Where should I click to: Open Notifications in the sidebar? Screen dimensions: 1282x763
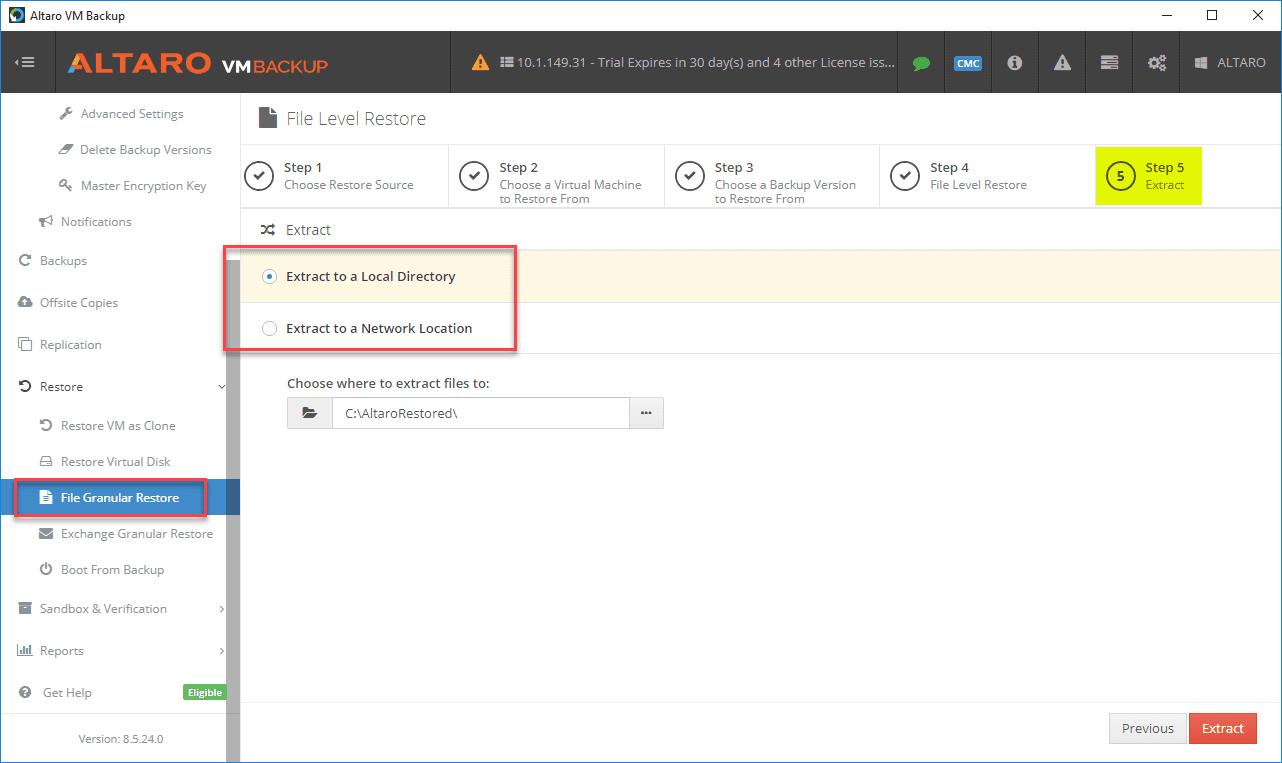85,222
